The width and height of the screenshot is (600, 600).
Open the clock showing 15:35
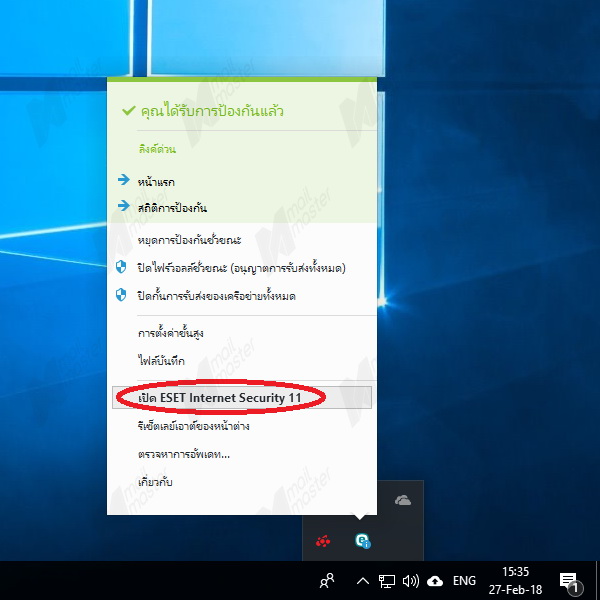coord(515,580)
